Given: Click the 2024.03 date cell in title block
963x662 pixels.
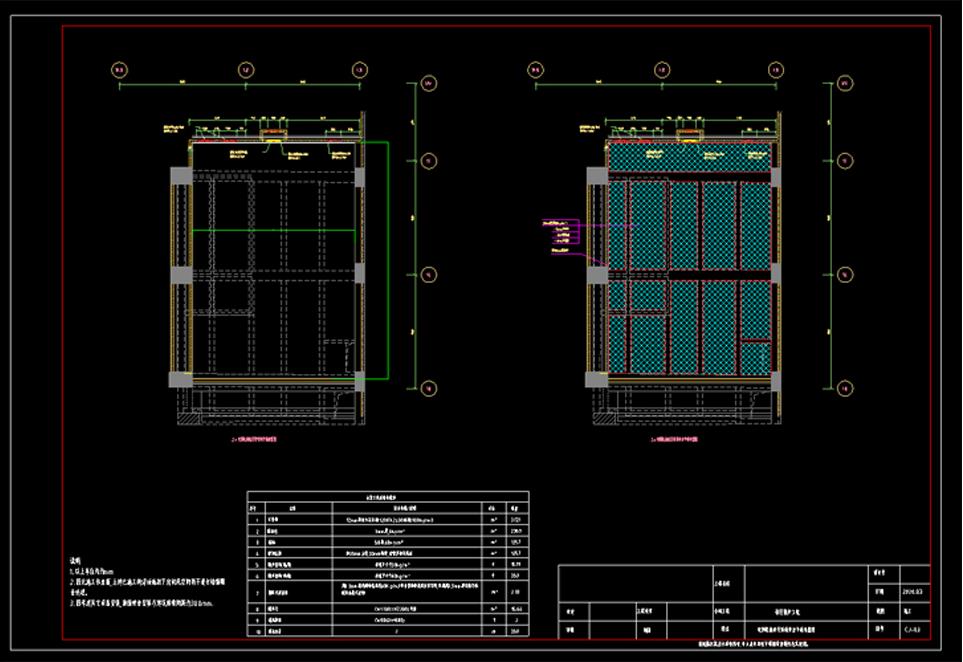Looking at the screenshot, I should 913,590.
